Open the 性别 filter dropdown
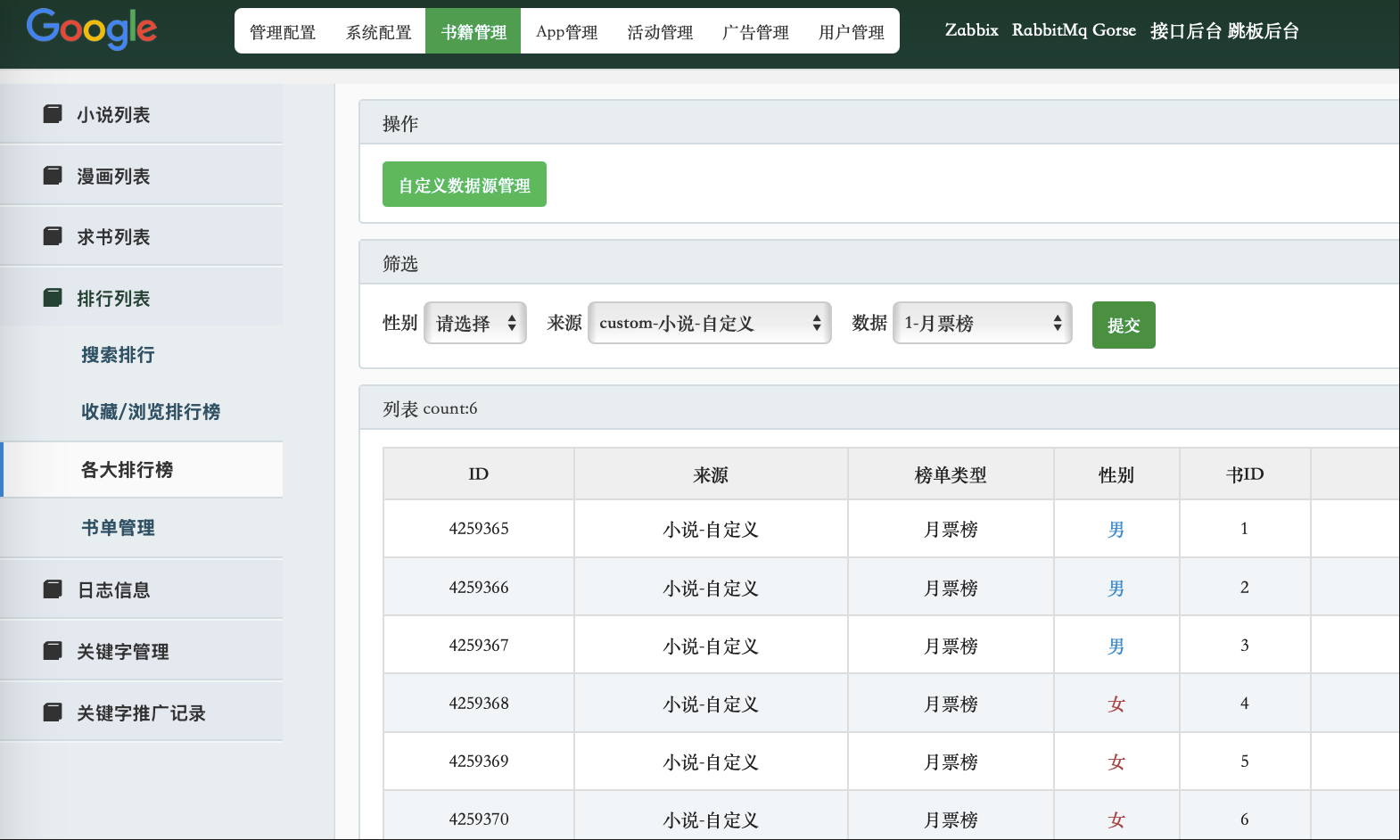Viewport: 1400px width, 840px height. point(475,323)
